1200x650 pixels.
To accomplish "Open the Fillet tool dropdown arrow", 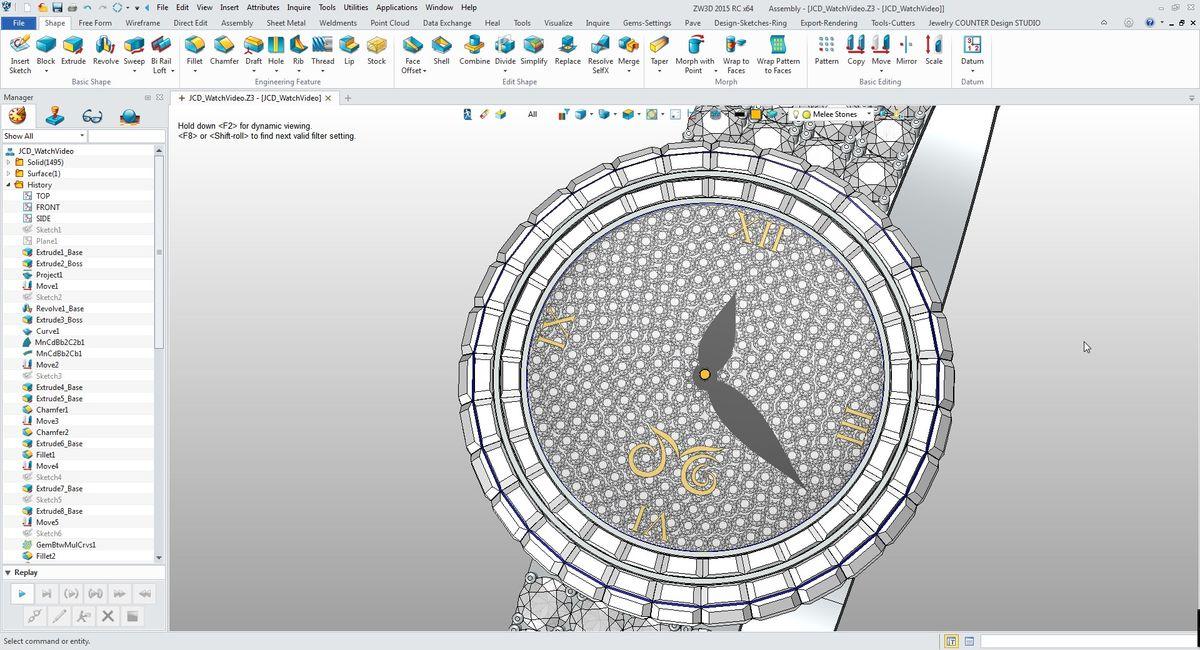I will pos(194,71).
